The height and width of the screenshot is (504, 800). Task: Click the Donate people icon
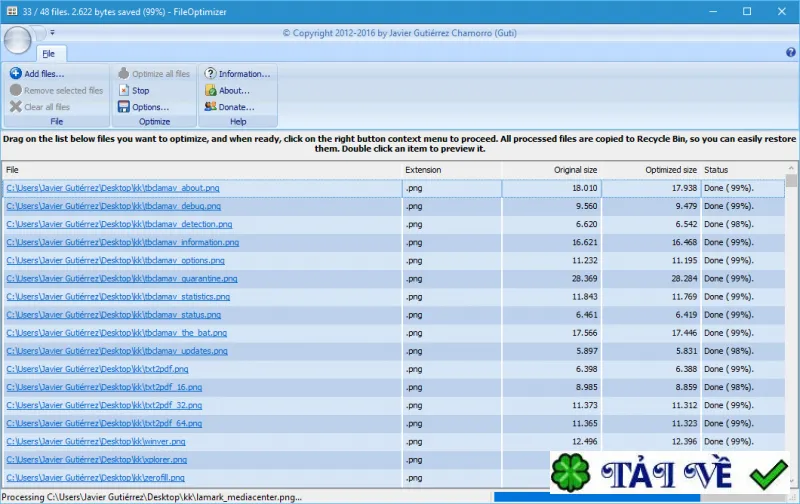click(x=210, y=107)
